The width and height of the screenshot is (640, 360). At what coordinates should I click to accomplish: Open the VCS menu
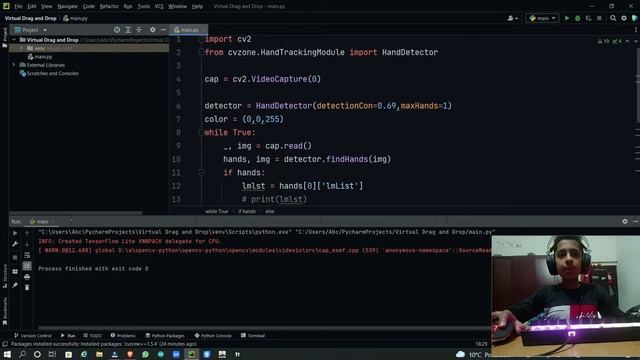coord(159,7)
